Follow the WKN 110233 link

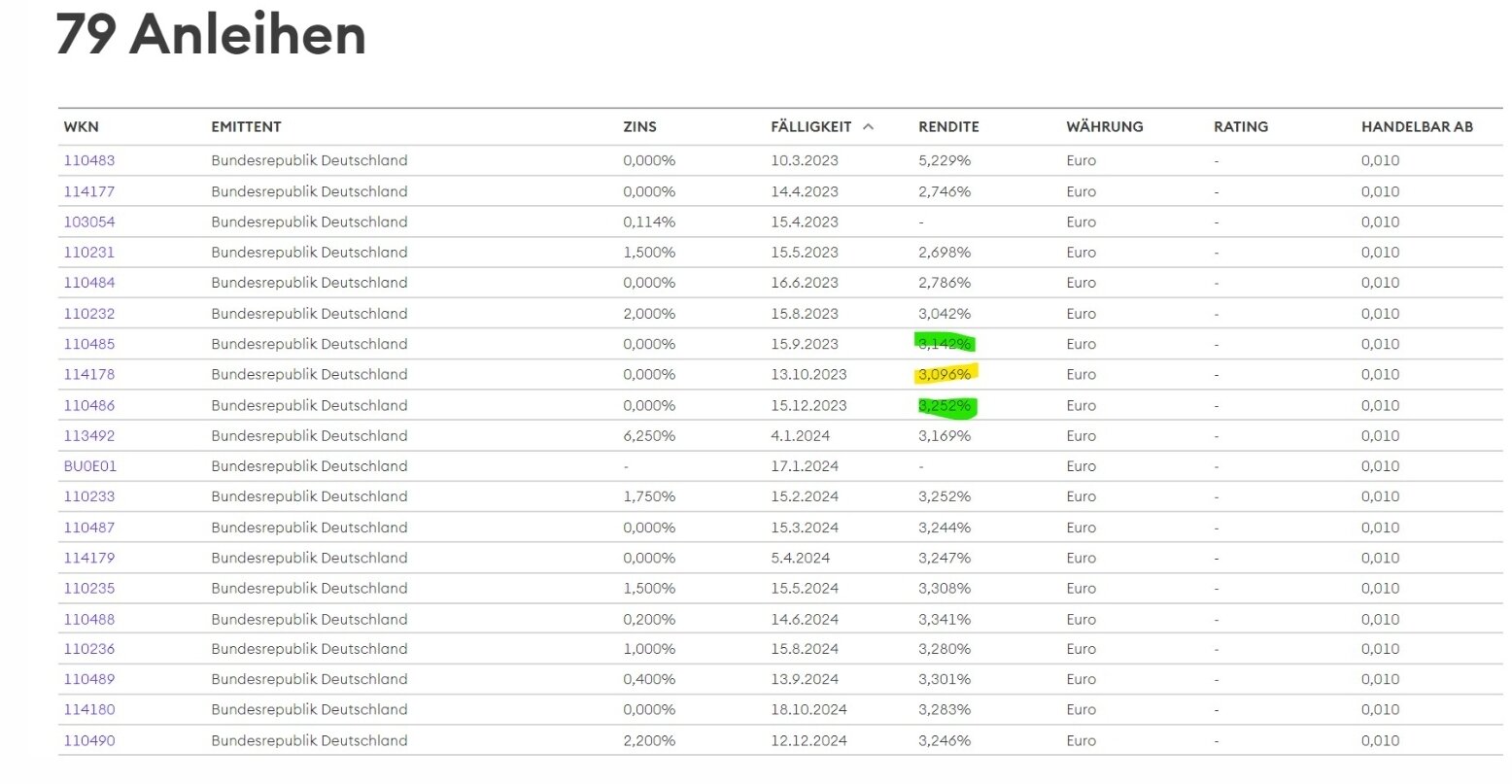pos(89,496)
